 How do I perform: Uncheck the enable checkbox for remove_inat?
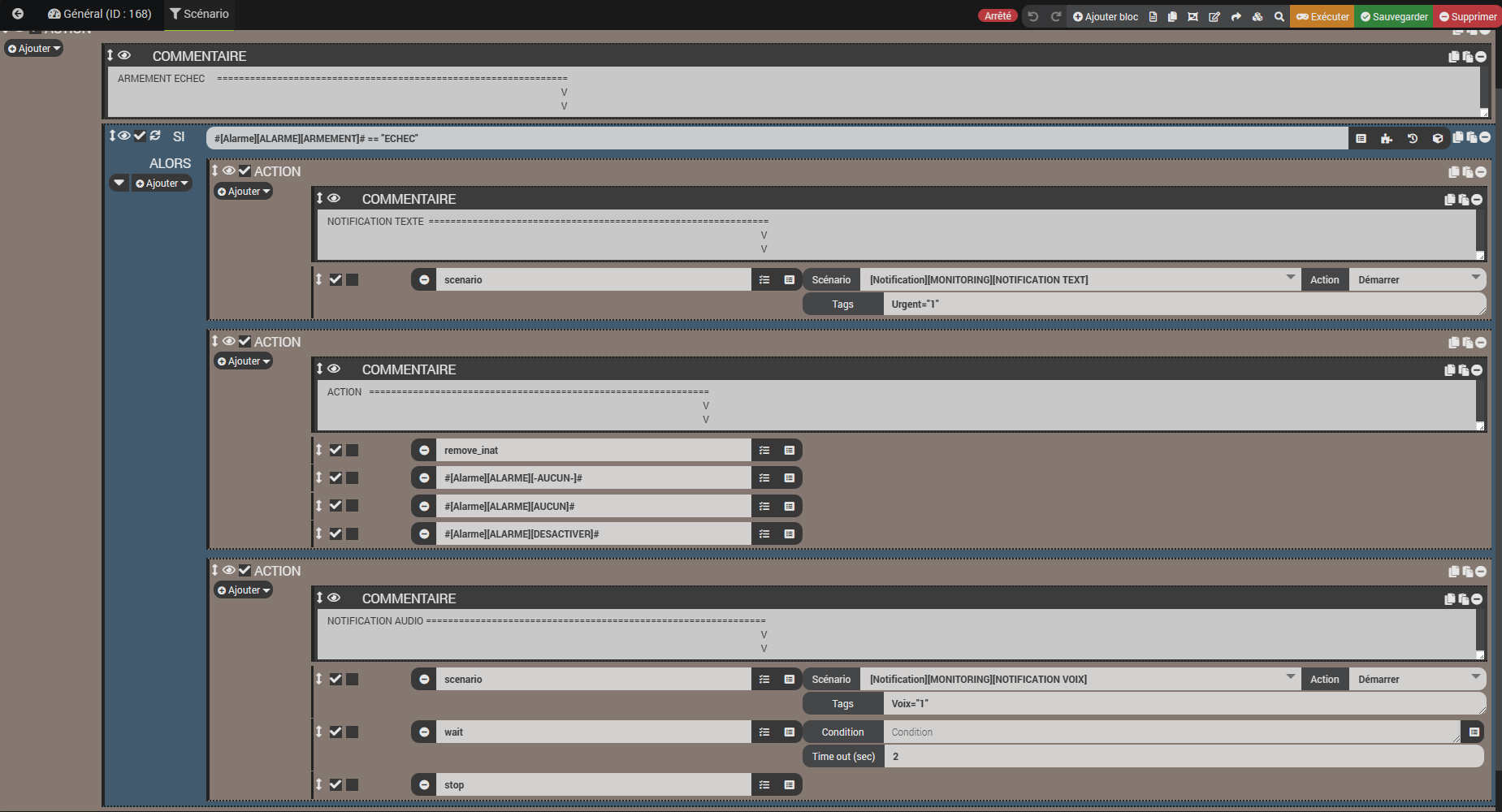coord(335,450)
